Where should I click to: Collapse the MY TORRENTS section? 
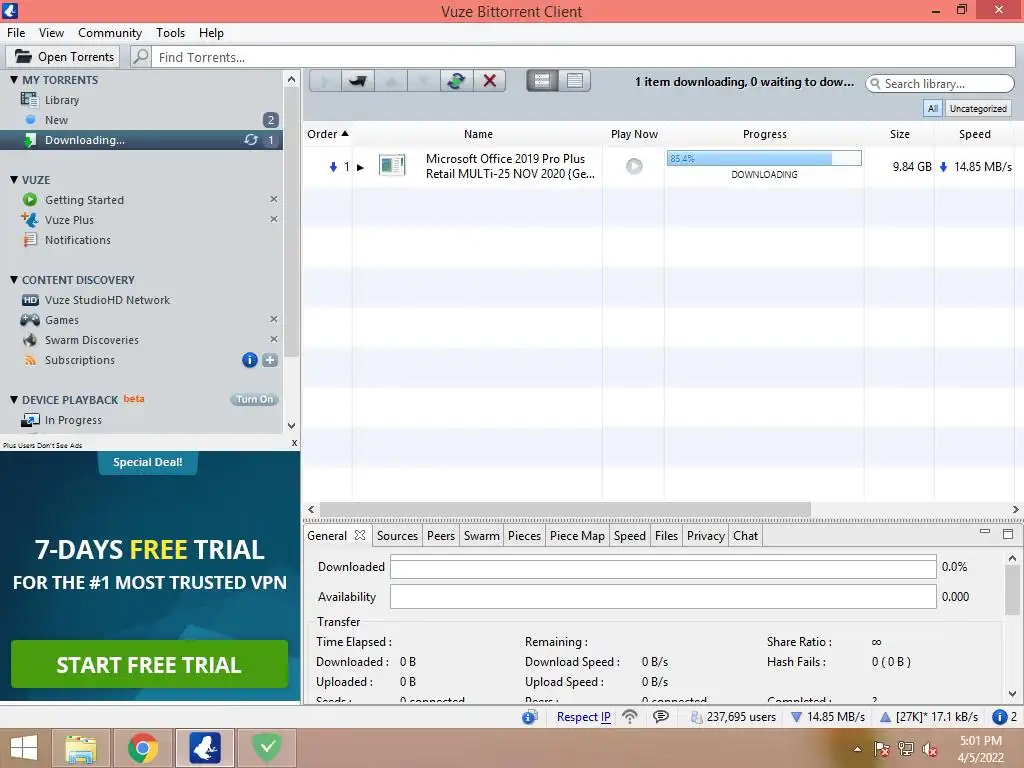click(x=14, y=80)
